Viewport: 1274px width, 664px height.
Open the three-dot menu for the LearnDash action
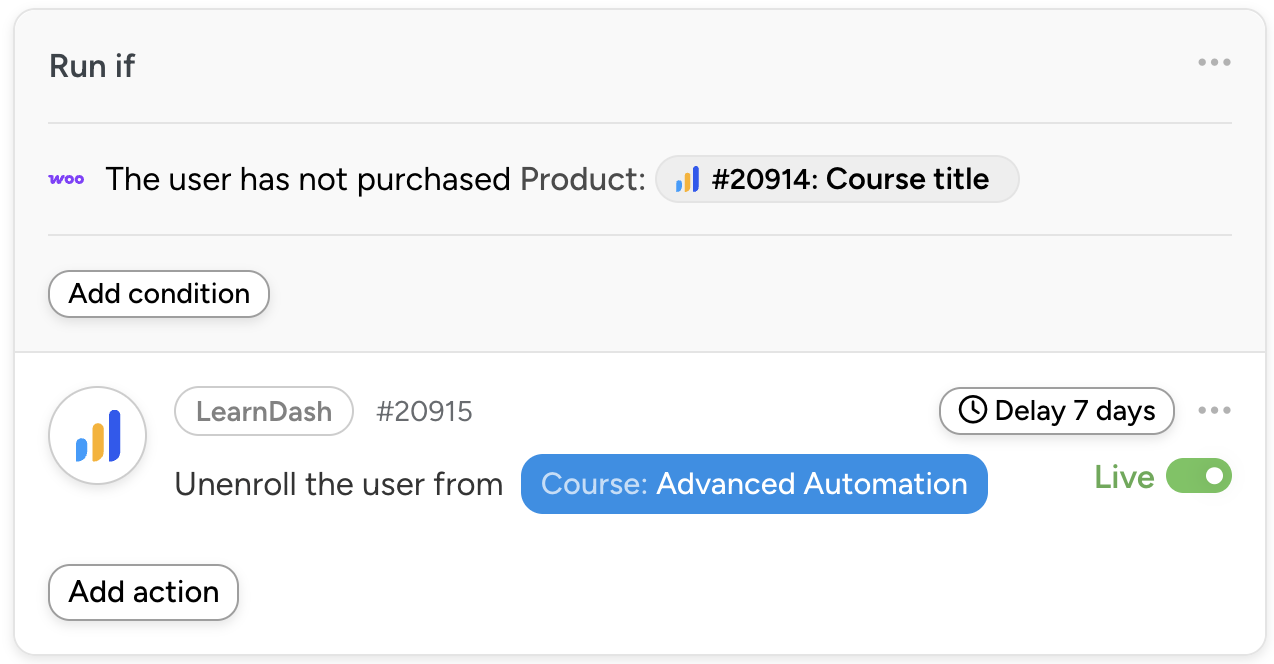click(1214, 411)
